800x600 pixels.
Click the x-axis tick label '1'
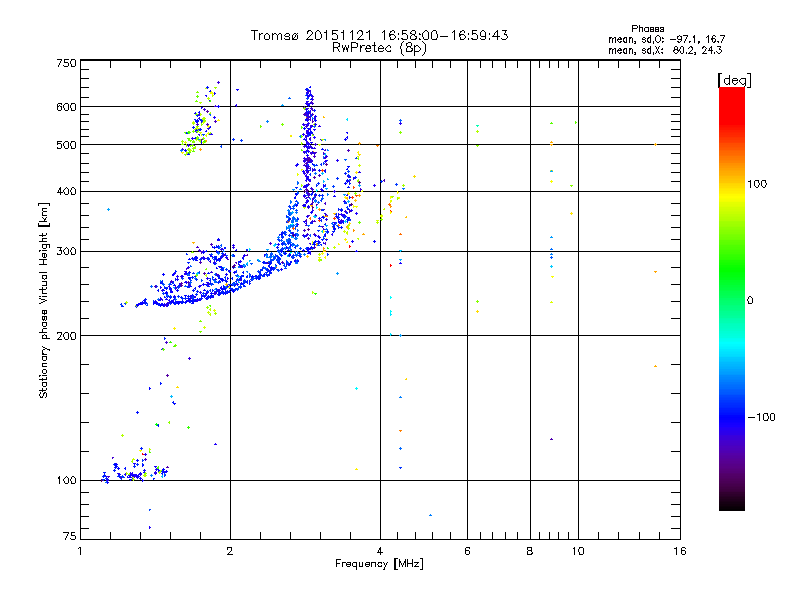tap(80, 551)
